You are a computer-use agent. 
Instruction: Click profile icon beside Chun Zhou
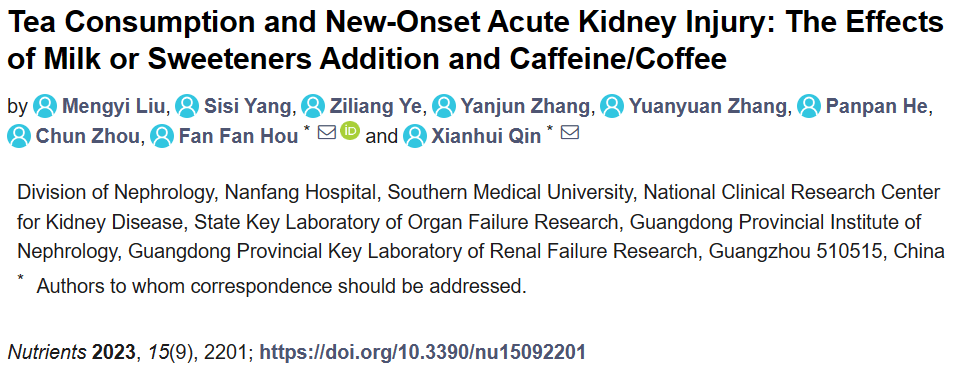tap(19, 136)
